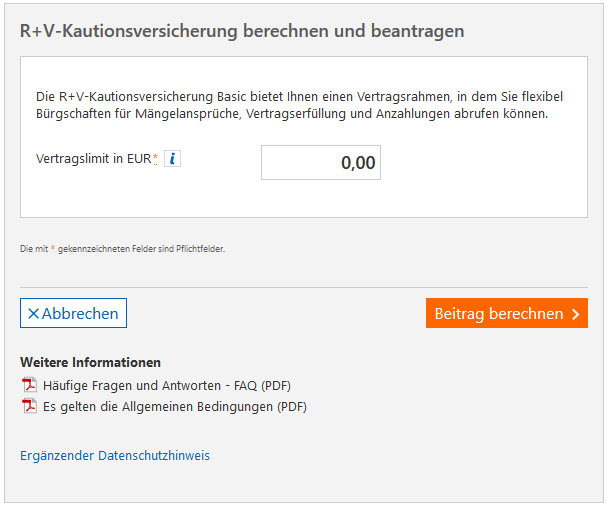Screen dimensions: 607x508
Task: Click the info icon beside Vertragslimit
Action: tap(172, 159)
